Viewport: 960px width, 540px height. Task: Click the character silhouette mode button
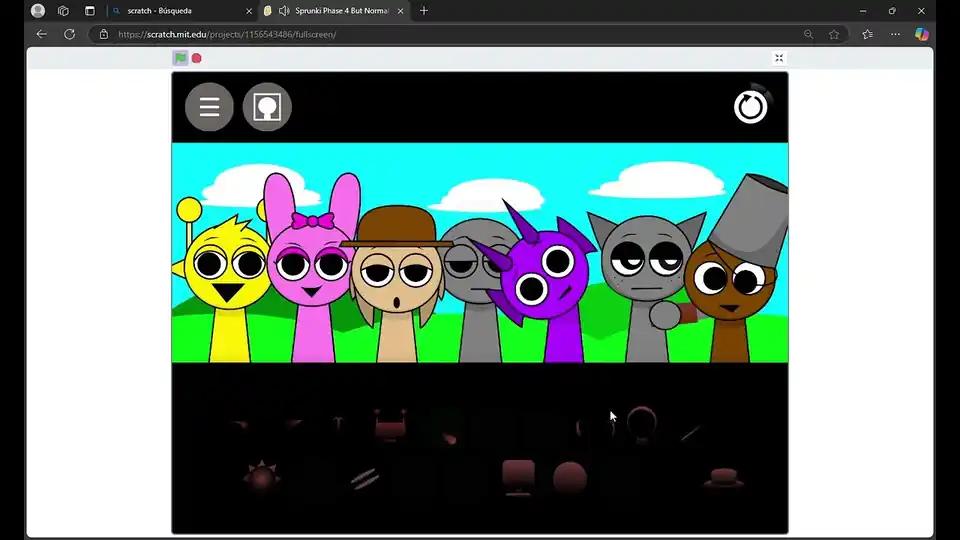pos(267,107)
